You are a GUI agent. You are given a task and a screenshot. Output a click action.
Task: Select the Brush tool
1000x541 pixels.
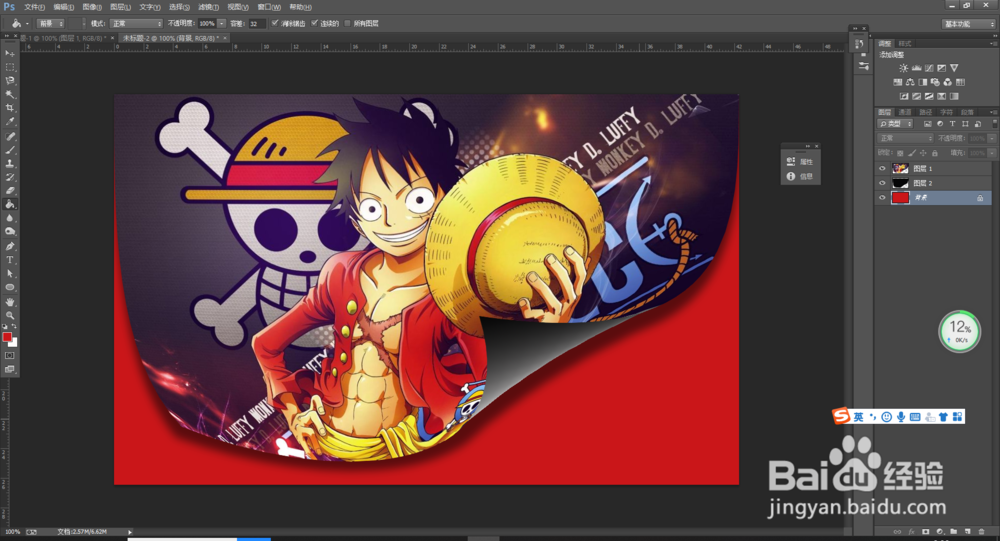10,150
